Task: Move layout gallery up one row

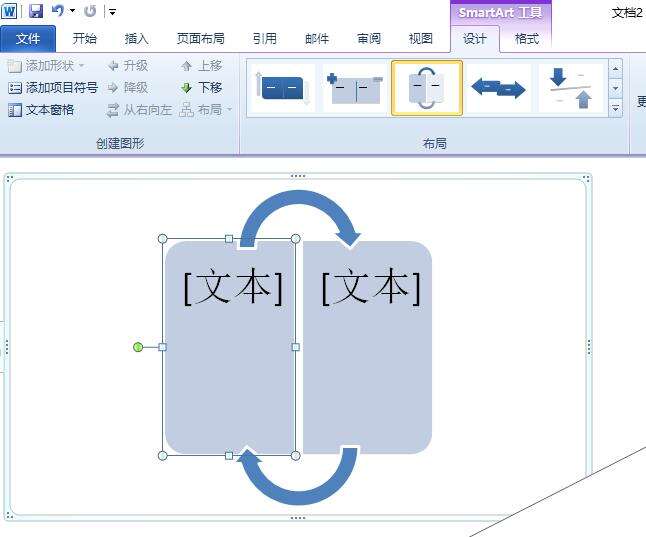Action: (615, 69)
